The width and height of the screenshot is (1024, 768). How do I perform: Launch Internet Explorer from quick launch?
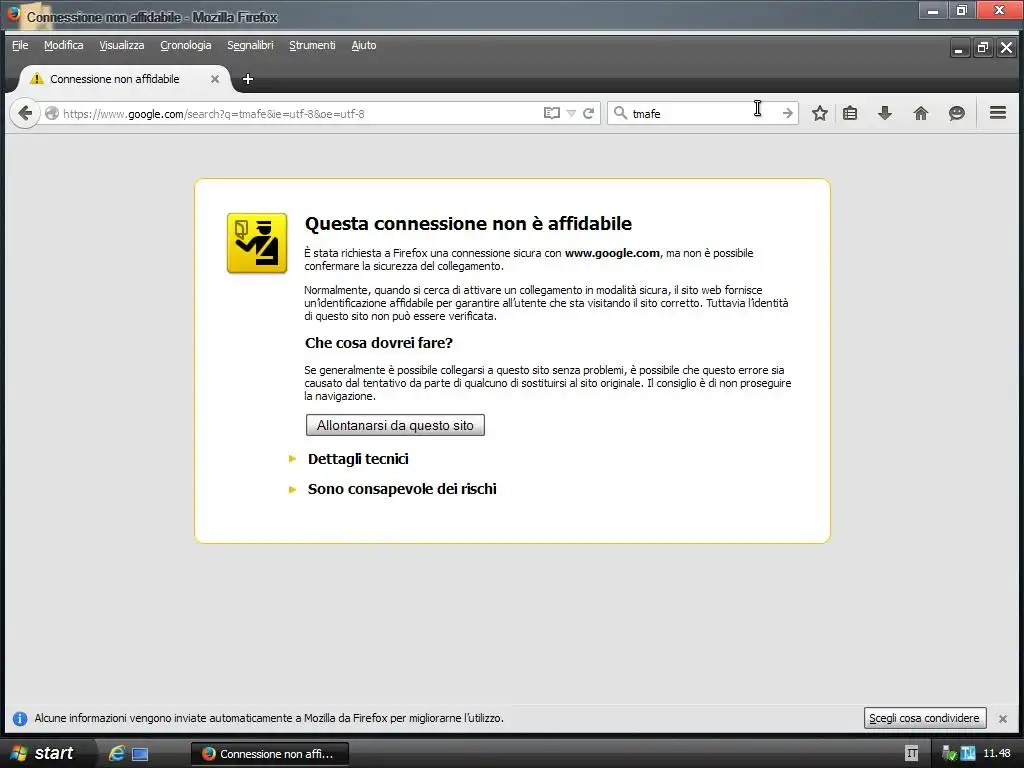coord(117,753)
